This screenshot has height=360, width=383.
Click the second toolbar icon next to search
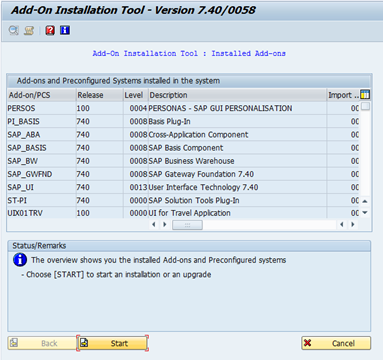click(29, 31)
